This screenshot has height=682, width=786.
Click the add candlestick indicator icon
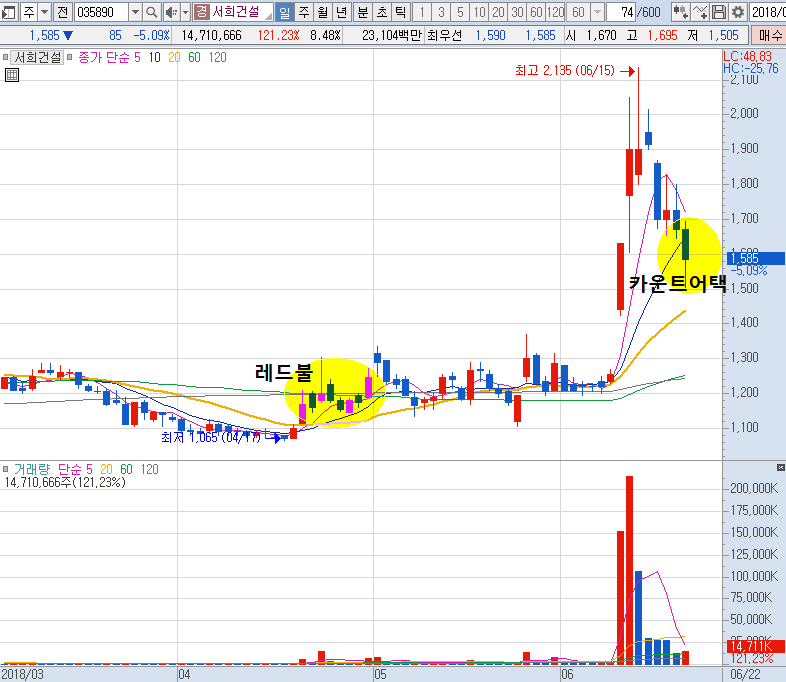[x=680, y=12]
